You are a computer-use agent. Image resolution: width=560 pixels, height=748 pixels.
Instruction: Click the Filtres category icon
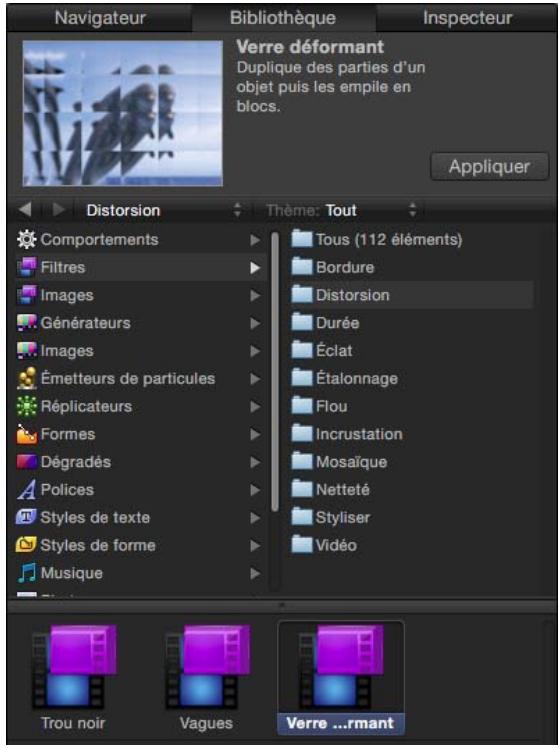[x=26, y=267]
